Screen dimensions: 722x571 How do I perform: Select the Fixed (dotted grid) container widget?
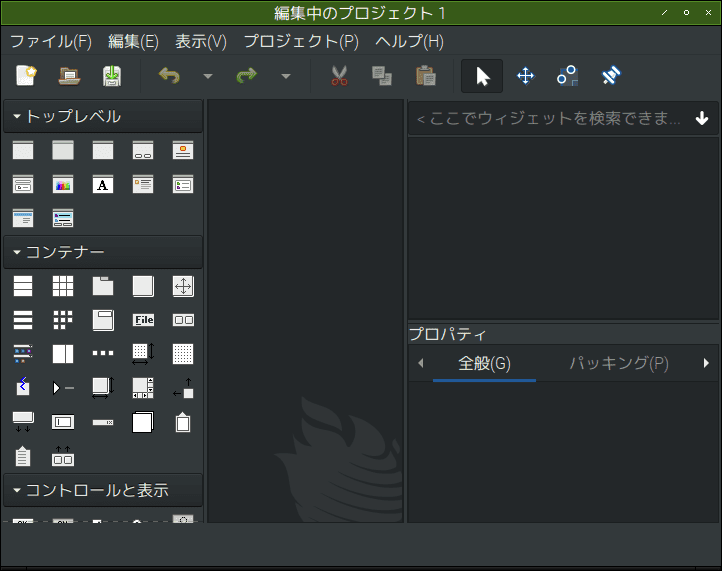pos(183,354)
